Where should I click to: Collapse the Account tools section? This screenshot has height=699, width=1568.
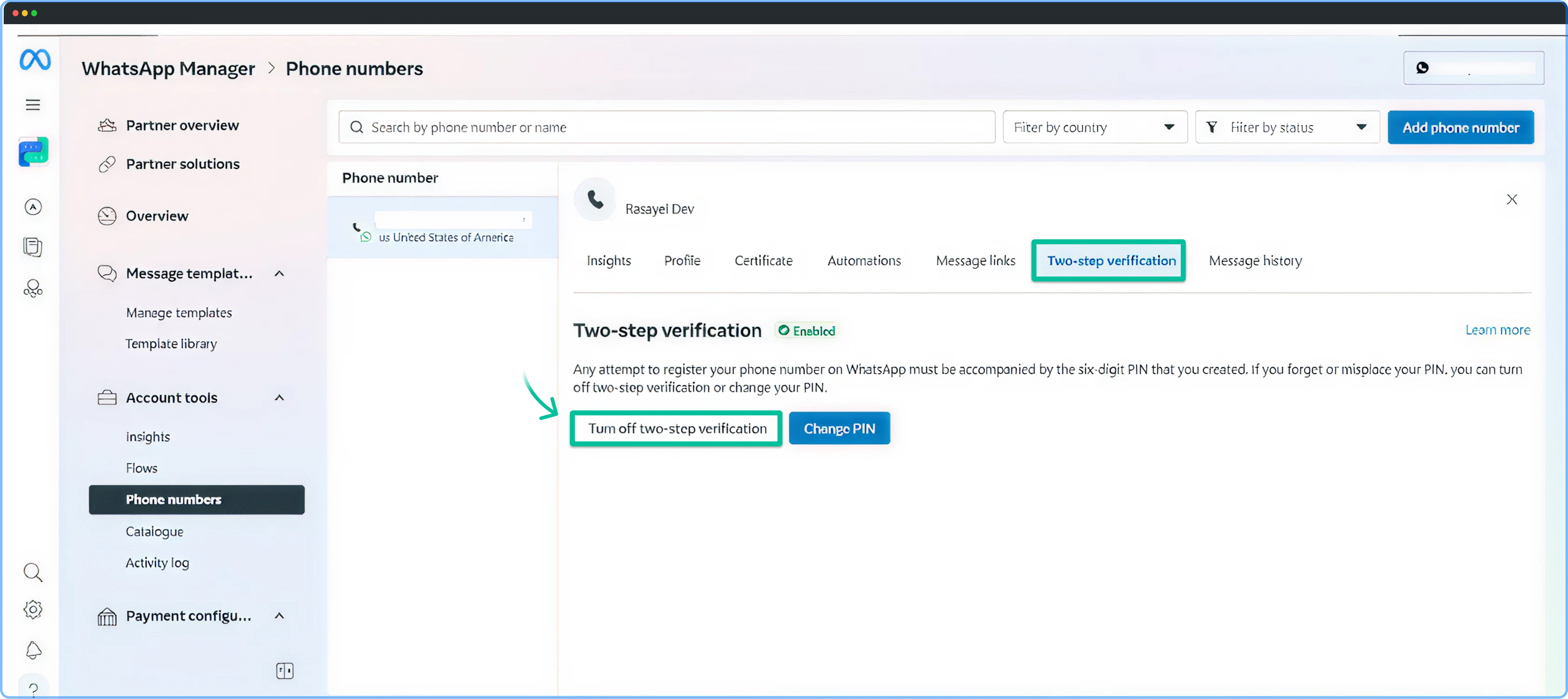pyautogui.click(x=279, y=398)
